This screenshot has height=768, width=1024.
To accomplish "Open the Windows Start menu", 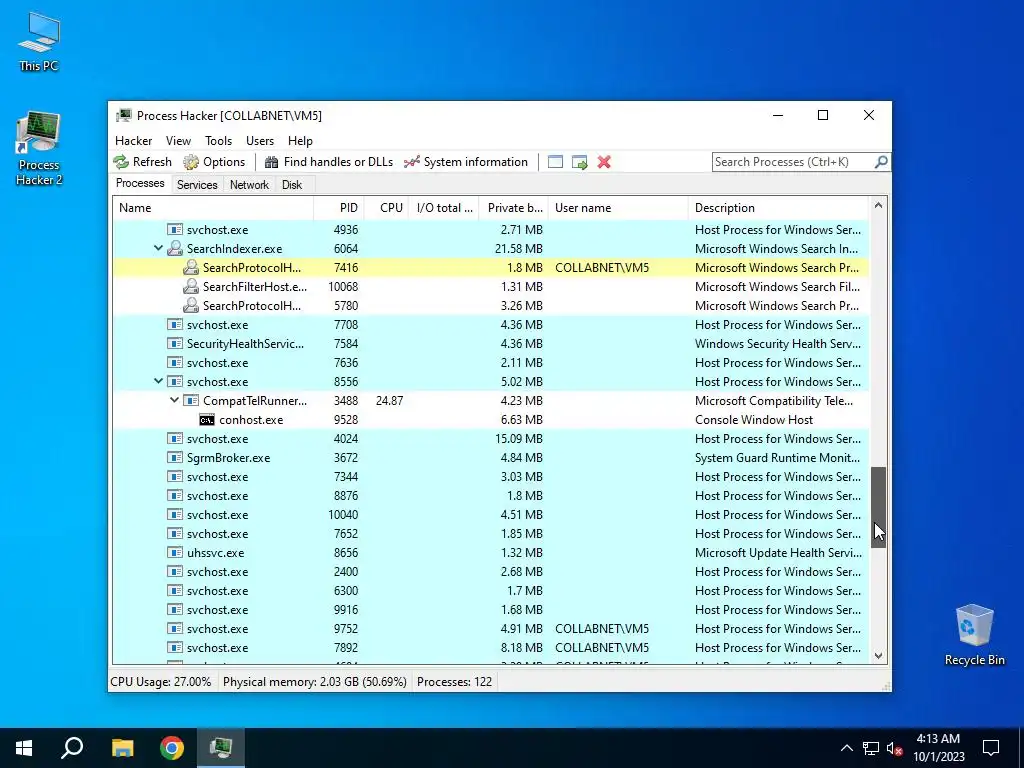I will (x=24, y=748).
